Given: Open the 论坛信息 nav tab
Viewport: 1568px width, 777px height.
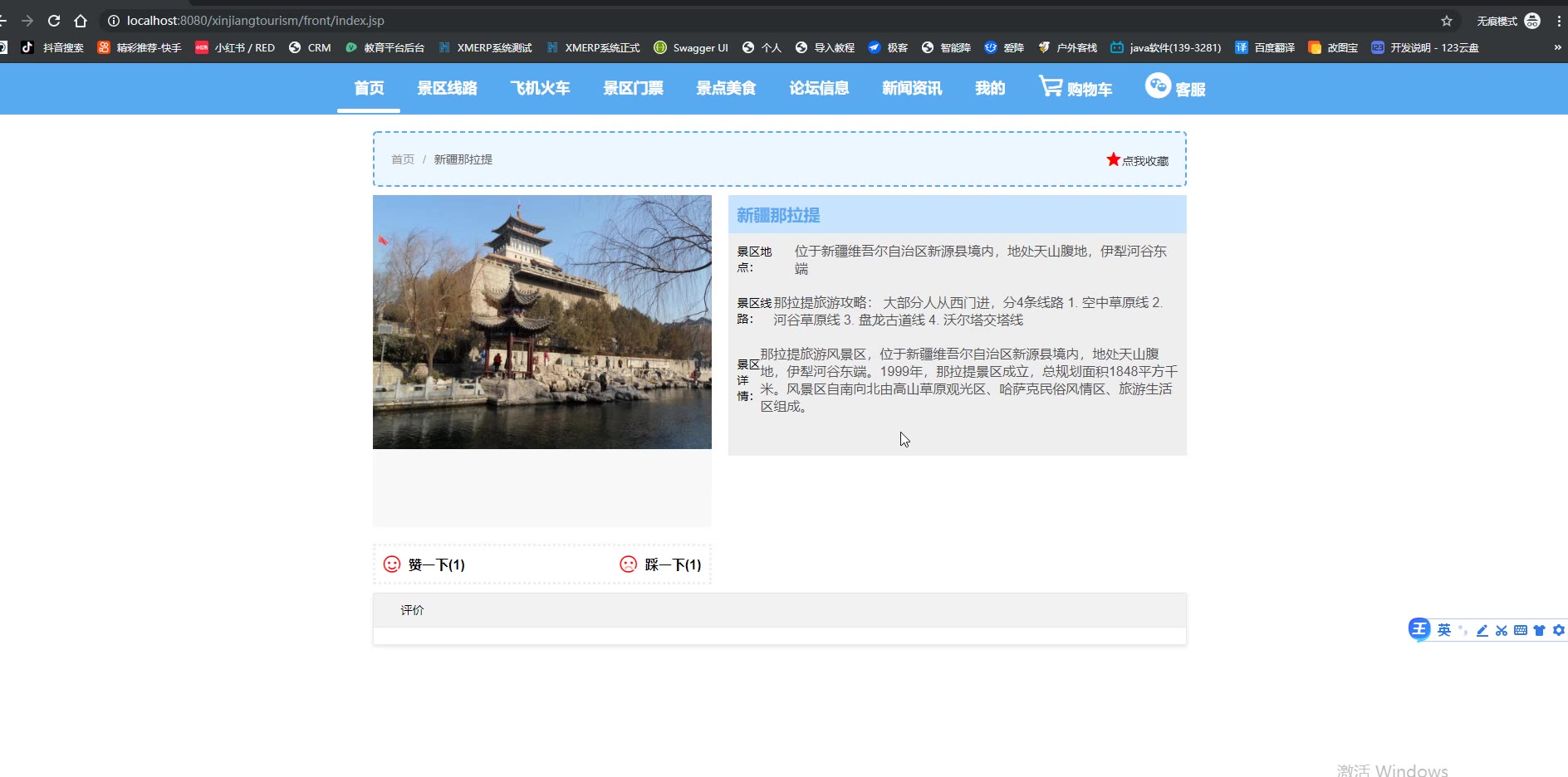Looking at the screenshot, I should pyautogui.click(x=819, y=88).
